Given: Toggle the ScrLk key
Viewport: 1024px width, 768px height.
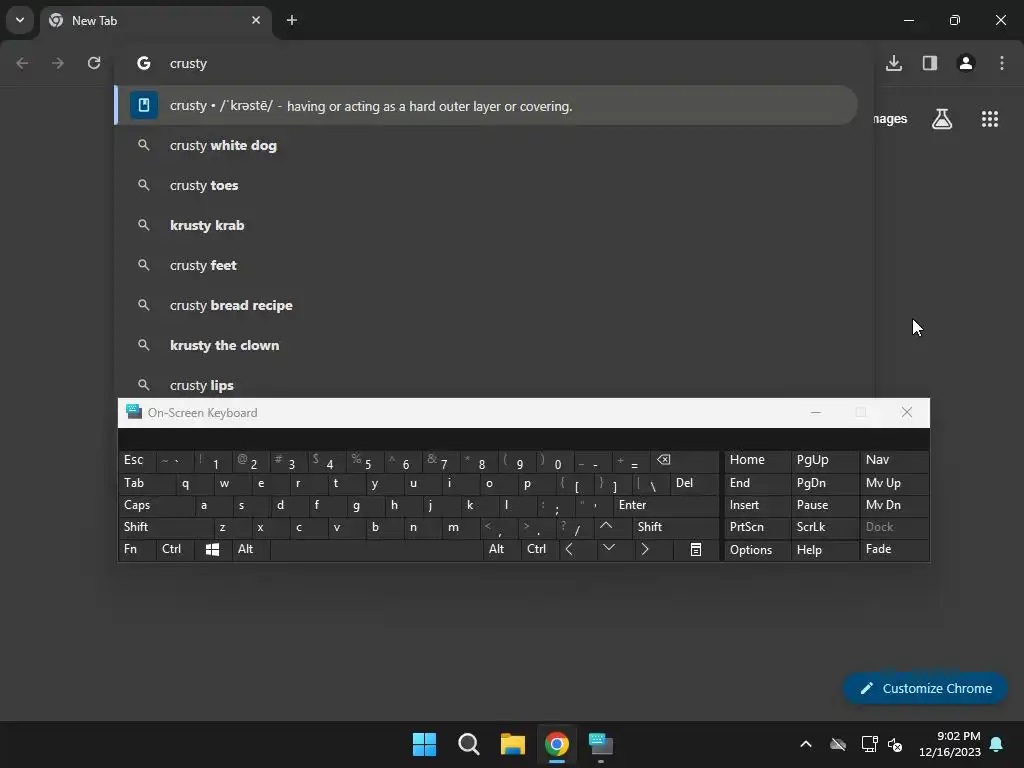Looking at the screenshot, I should pyautogui.click(x=825, y=527).
